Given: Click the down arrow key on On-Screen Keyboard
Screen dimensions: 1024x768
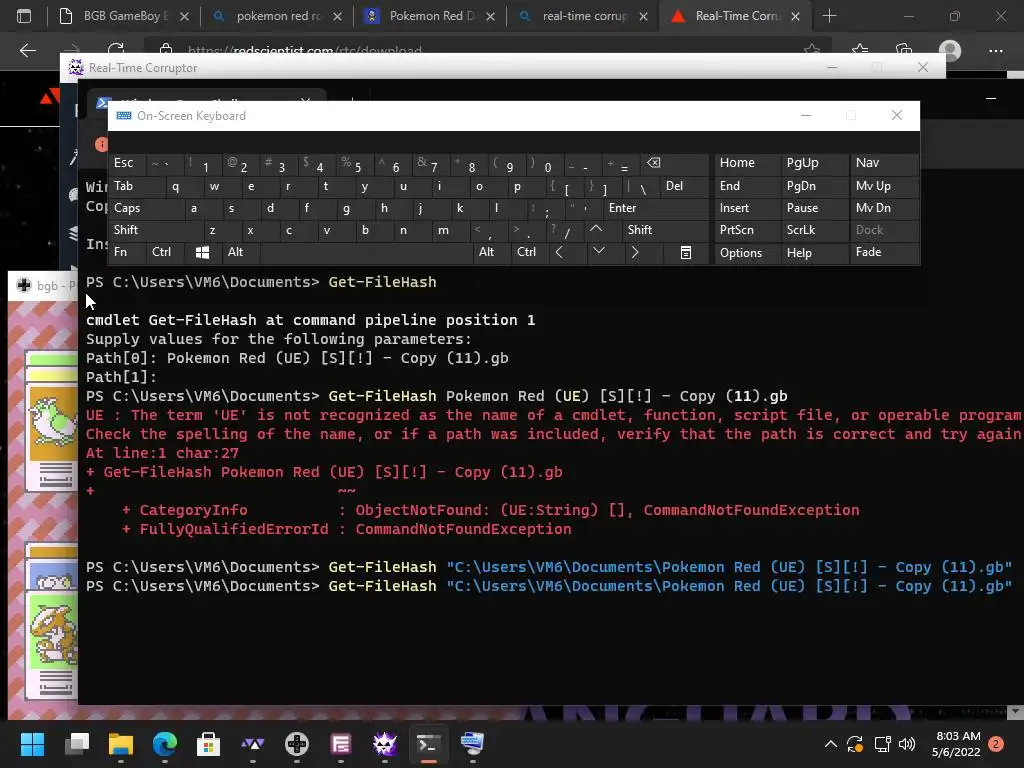Looking at the screenshot, I should [598, 251].
